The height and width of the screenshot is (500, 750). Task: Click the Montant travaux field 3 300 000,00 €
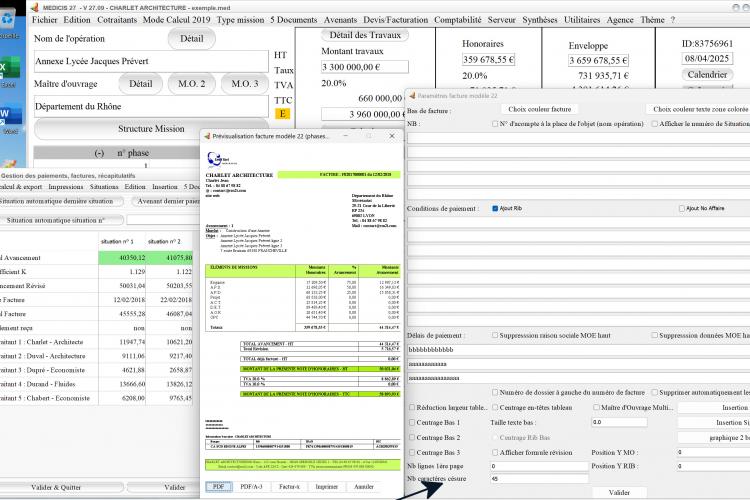(365, 67)
